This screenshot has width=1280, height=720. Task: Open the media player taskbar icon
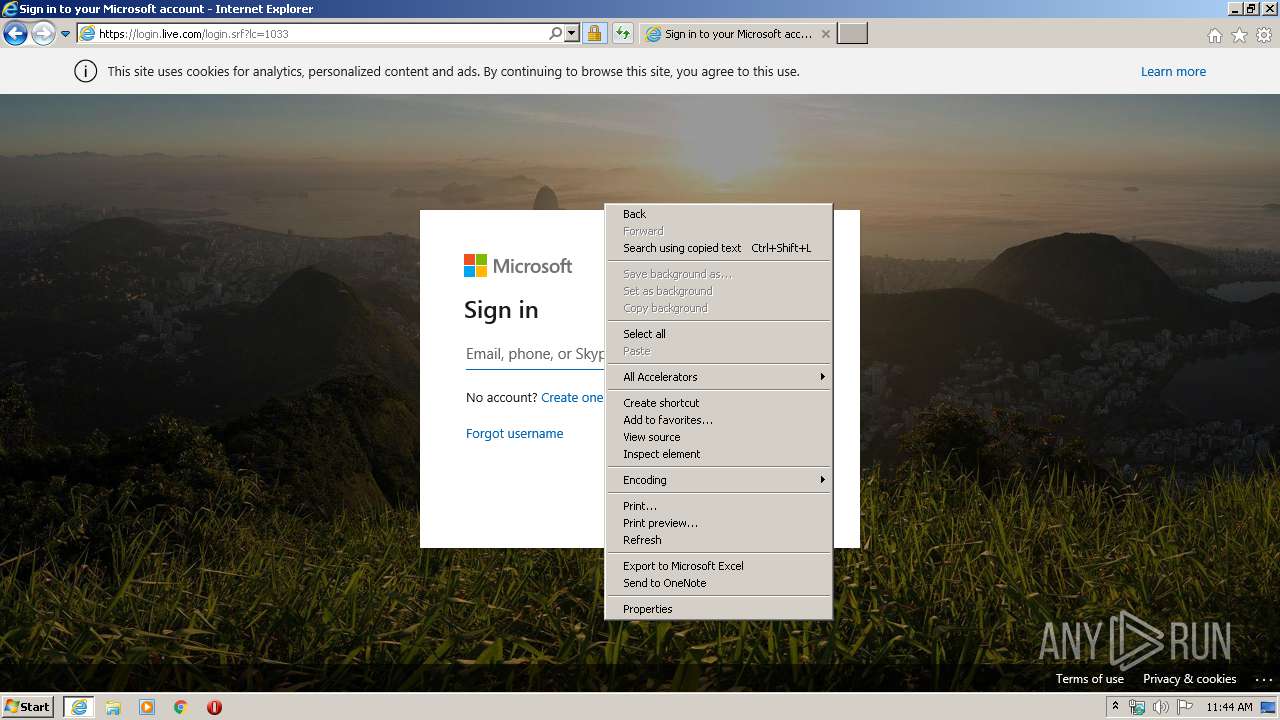(147, 707)
